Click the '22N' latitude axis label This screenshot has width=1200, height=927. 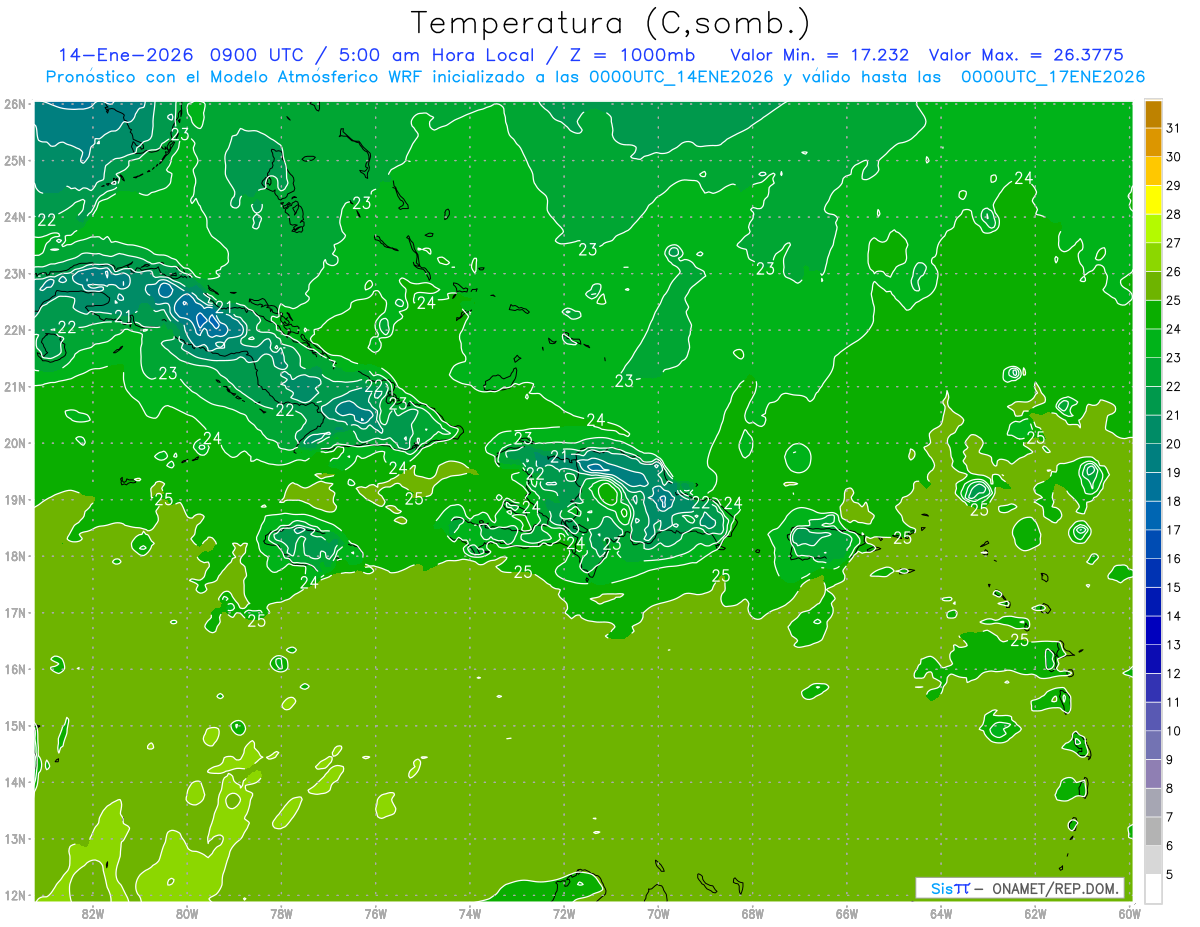tap(15, 330)
